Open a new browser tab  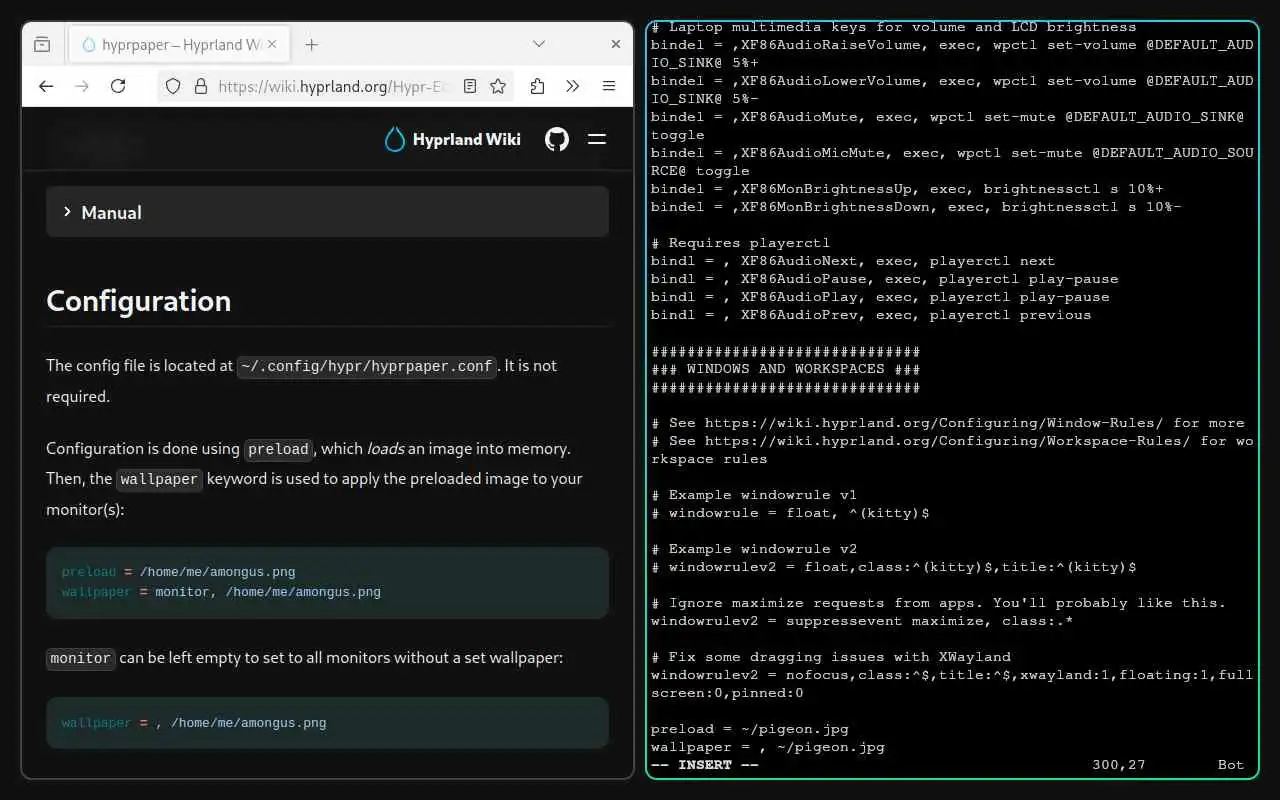pos(311,44)
